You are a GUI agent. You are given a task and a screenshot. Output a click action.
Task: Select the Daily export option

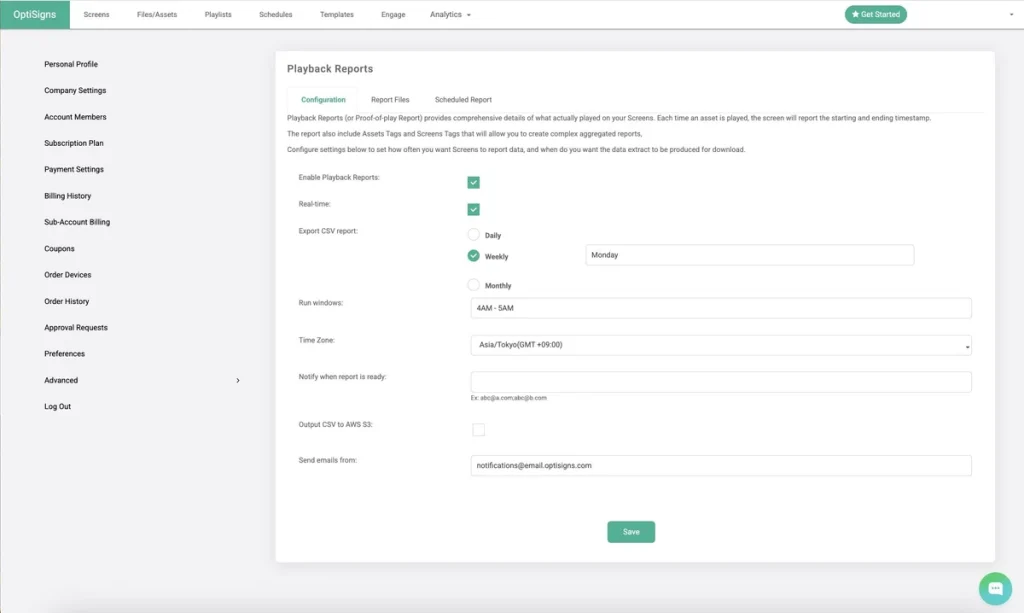pos(474,235)
